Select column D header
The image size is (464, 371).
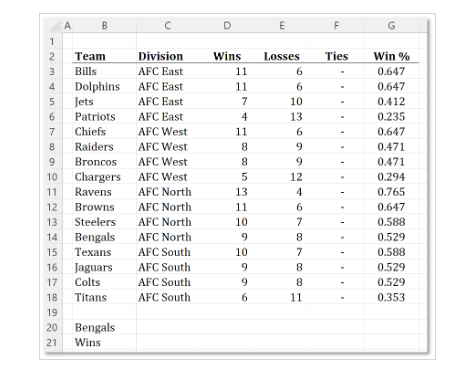click(x=227, y=26)
